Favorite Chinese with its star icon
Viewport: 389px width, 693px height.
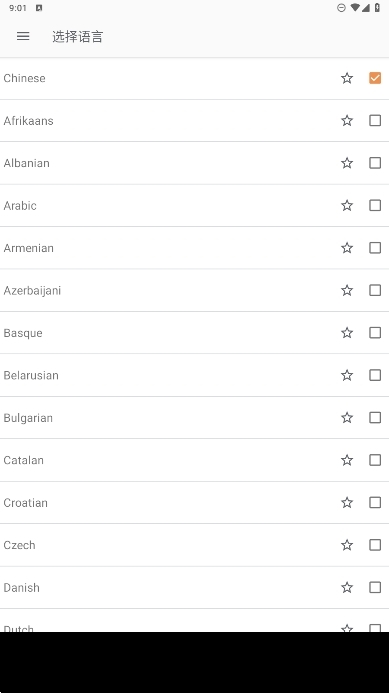(x=347, y=78)
